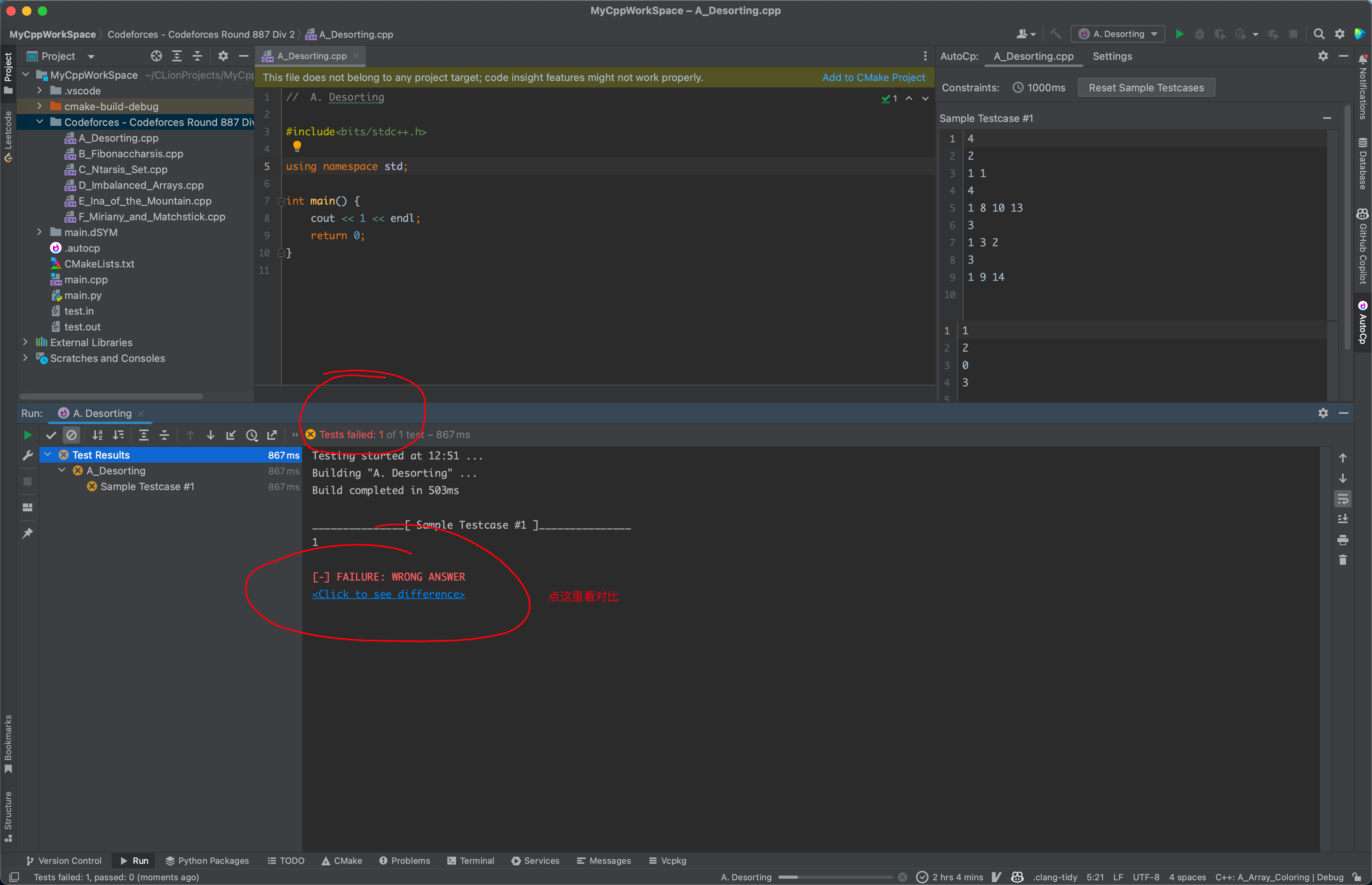Click the Sample Testcase #1 result

147,486
